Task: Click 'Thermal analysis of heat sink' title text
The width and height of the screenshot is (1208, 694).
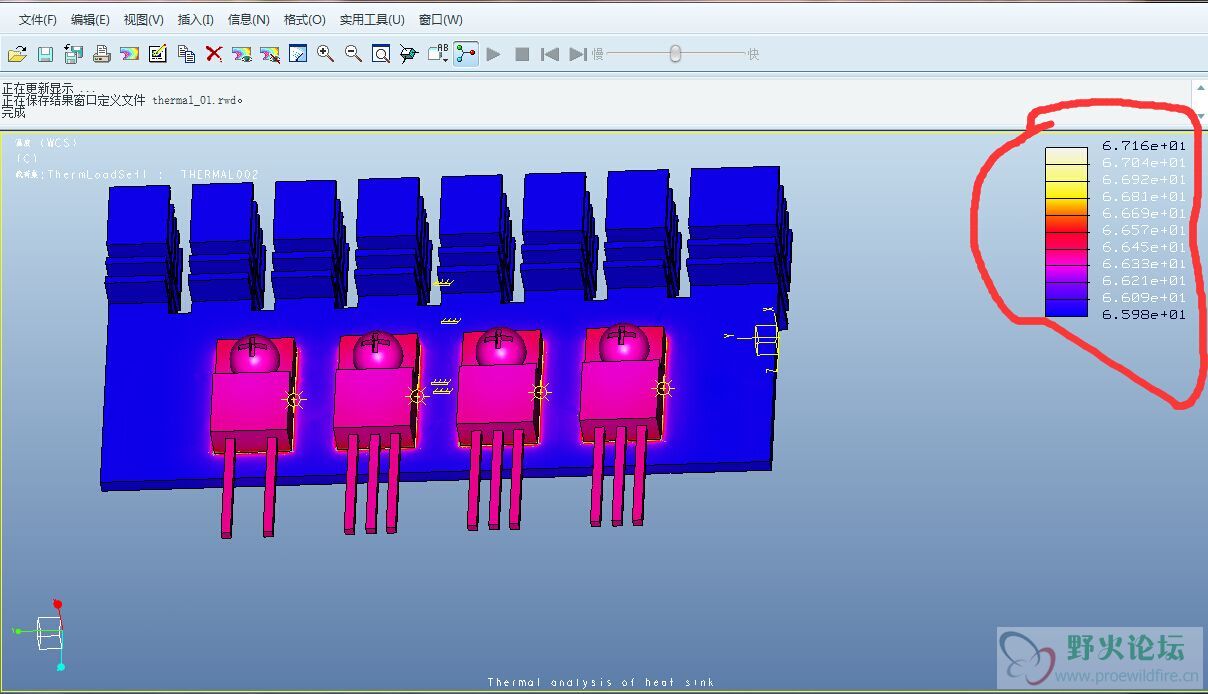Action: click(x=601, y=682)
